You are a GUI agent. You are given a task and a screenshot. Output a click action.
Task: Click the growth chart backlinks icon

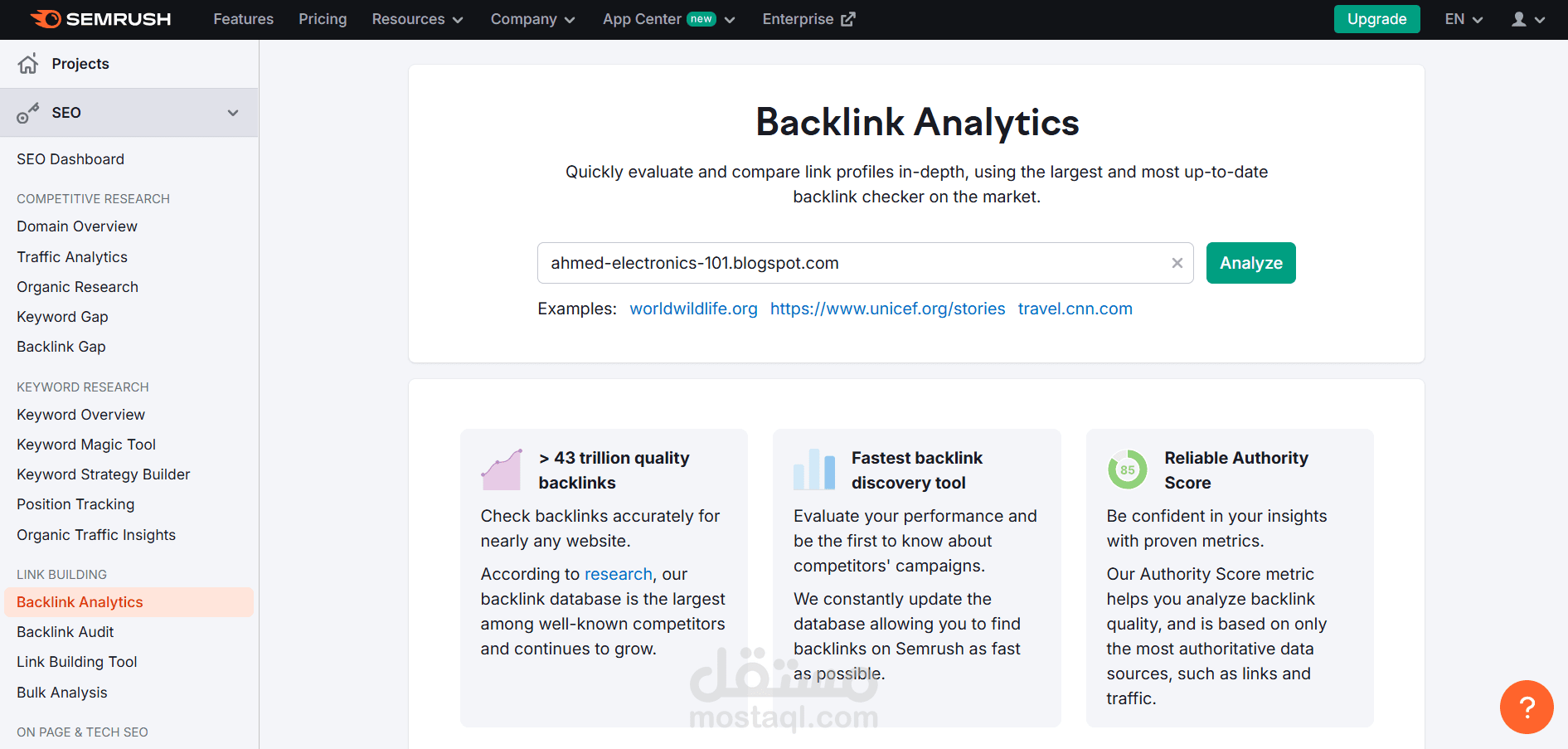pos(502,469)
